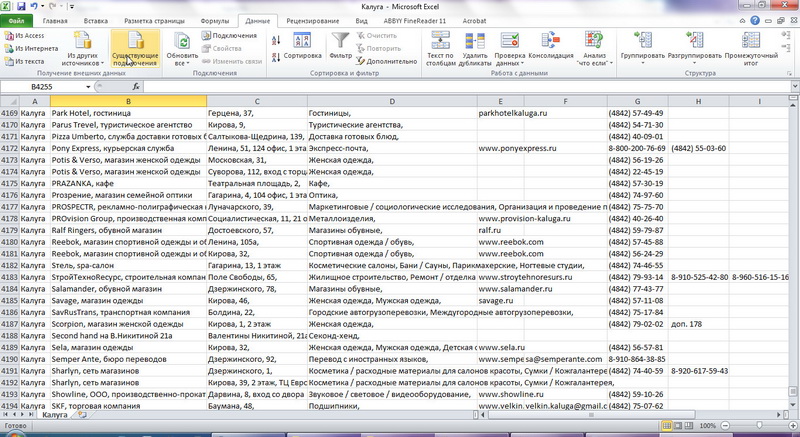This screenshot has height=437, width=800.
Task: Customize Quick Access Toolbar dropdown
Action: click(71, 7)
